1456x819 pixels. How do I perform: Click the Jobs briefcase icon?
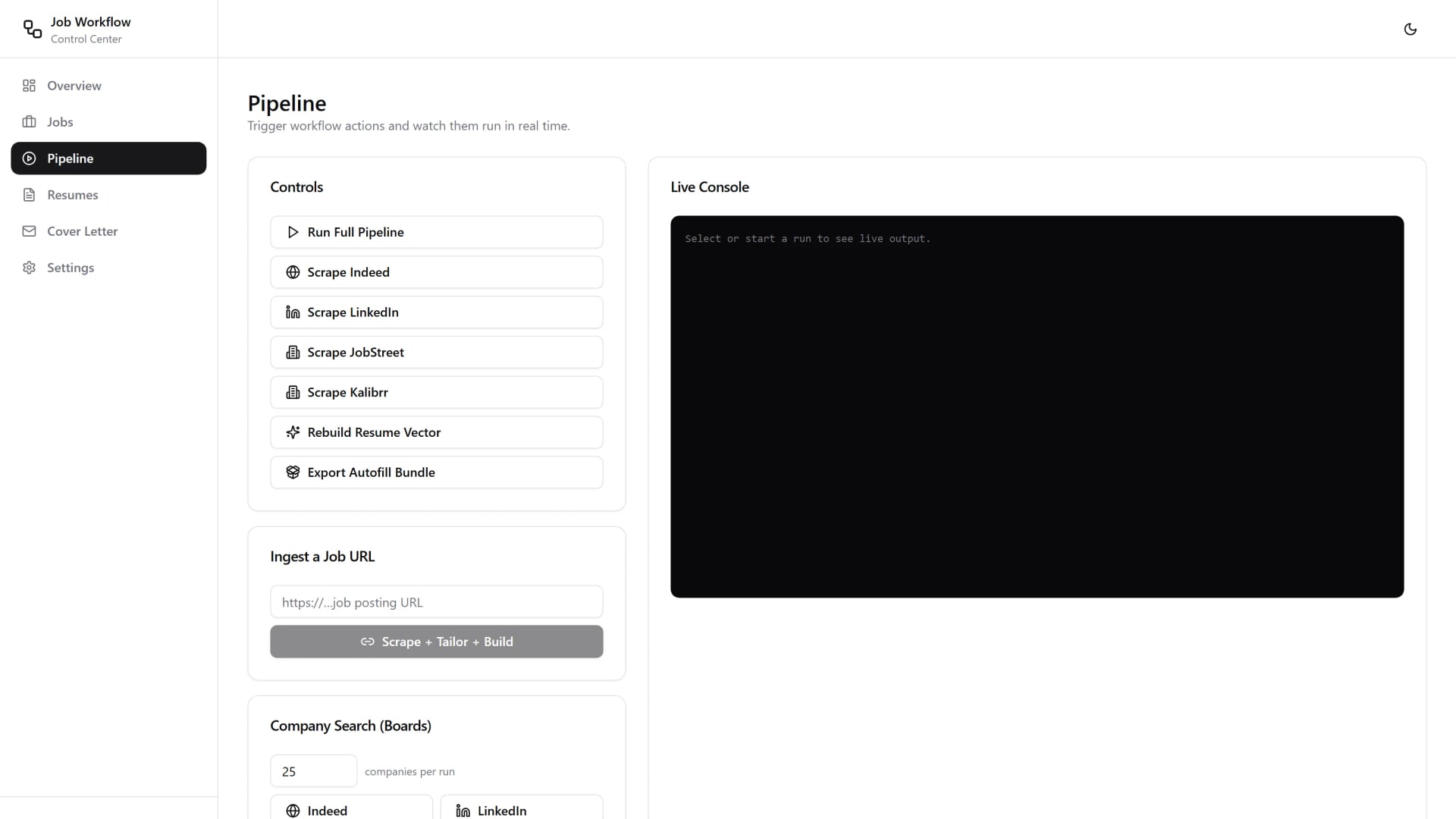point(29,122)
